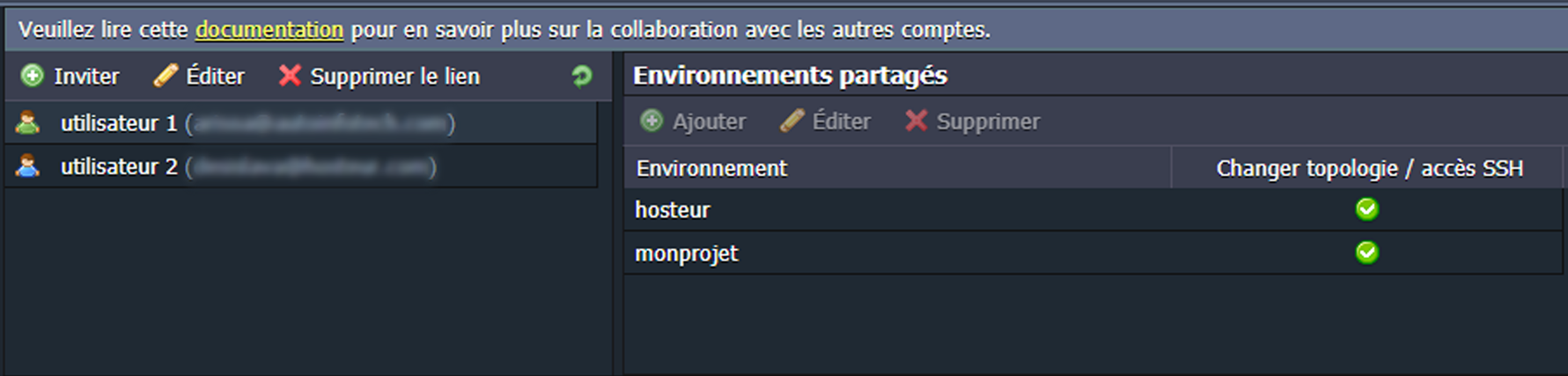The height and width of the screenshot is (376, 1568).
Task: Click the Supprimer le lien label
Action: point(395,77)
